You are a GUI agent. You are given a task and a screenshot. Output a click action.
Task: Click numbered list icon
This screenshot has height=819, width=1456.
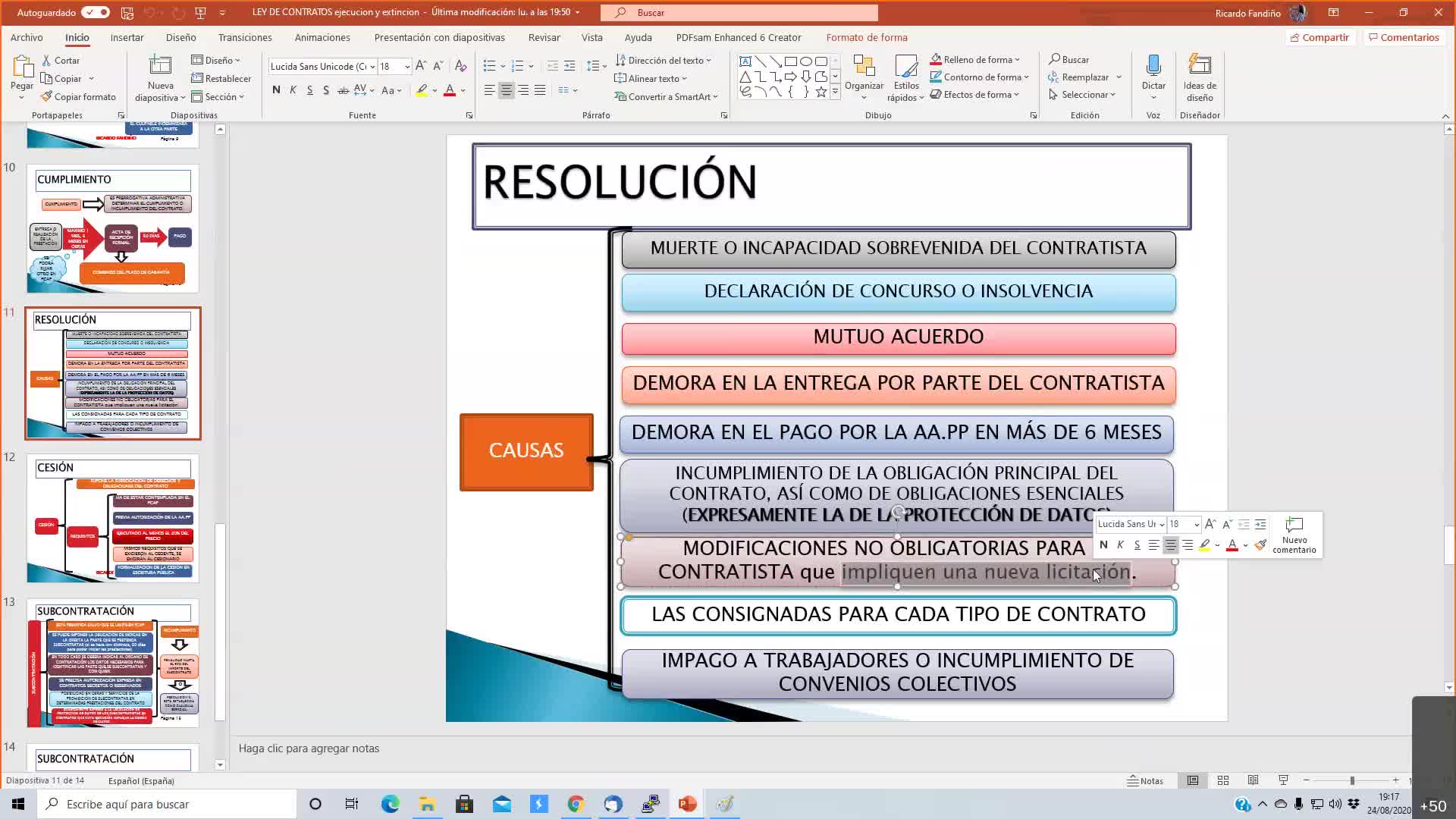518,66
